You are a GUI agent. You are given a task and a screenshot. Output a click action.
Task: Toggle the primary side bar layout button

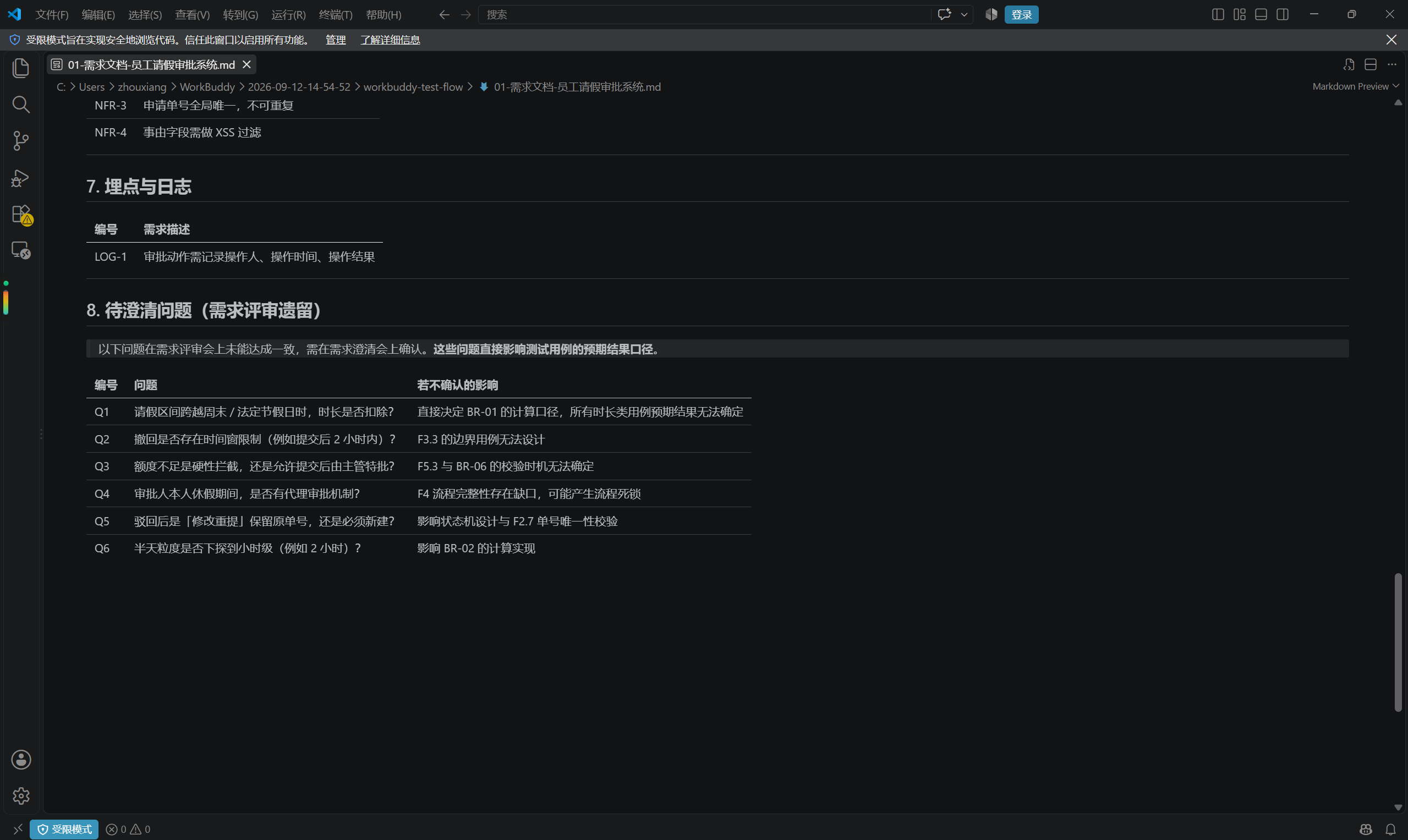1218,14
